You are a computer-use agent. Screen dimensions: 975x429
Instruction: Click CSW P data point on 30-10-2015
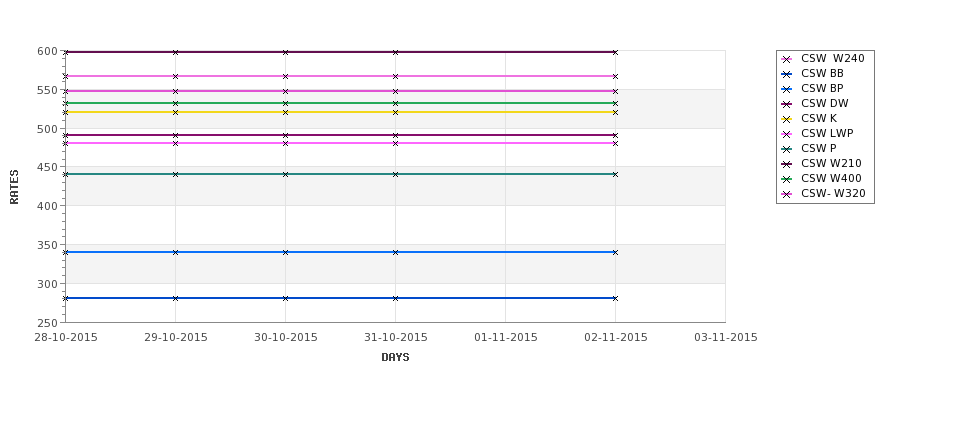(285, 175)
